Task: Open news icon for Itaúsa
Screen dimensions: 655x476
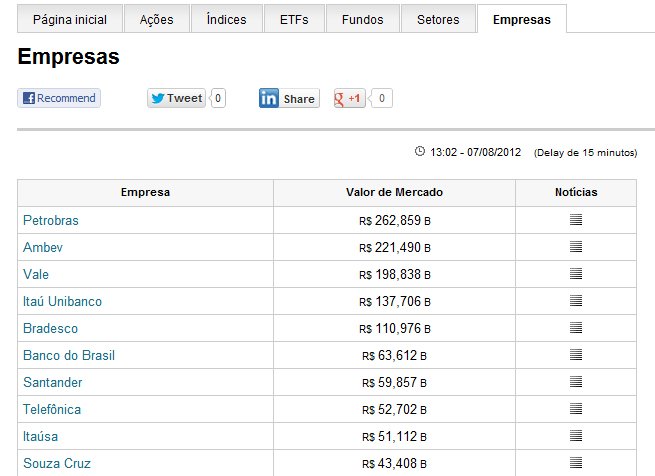Action: pyautogui.click(x=576, y=435)
